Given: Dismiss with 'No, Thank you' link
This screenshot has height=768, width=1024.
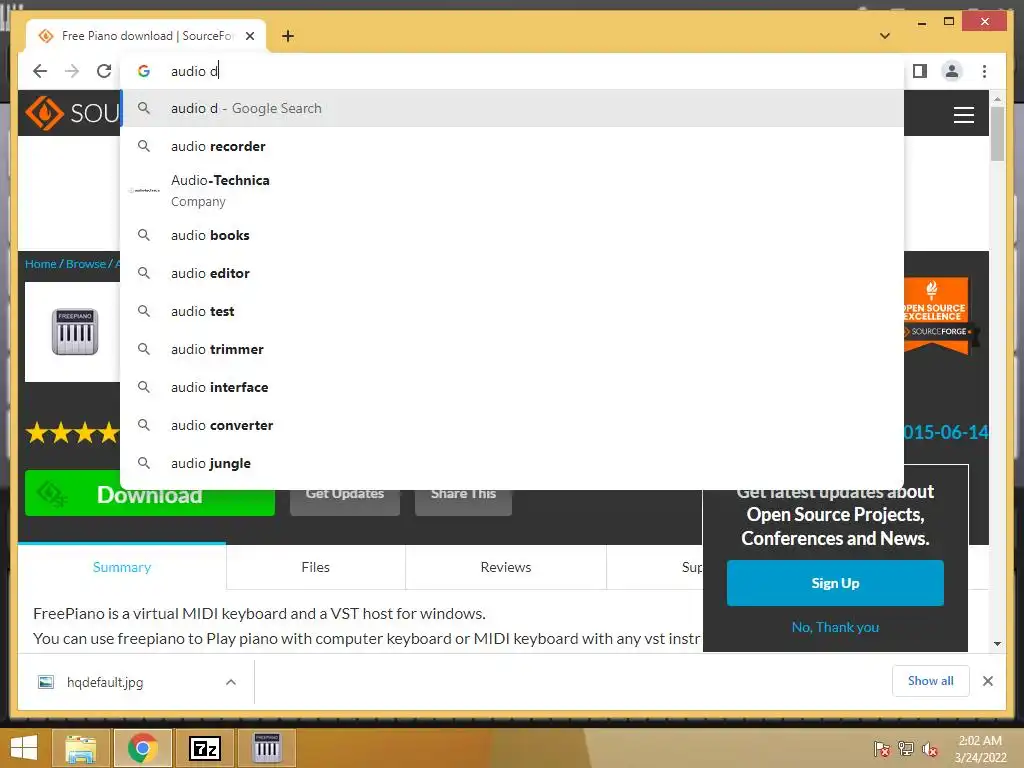Looking at the screenshot, I should (835, 627).
